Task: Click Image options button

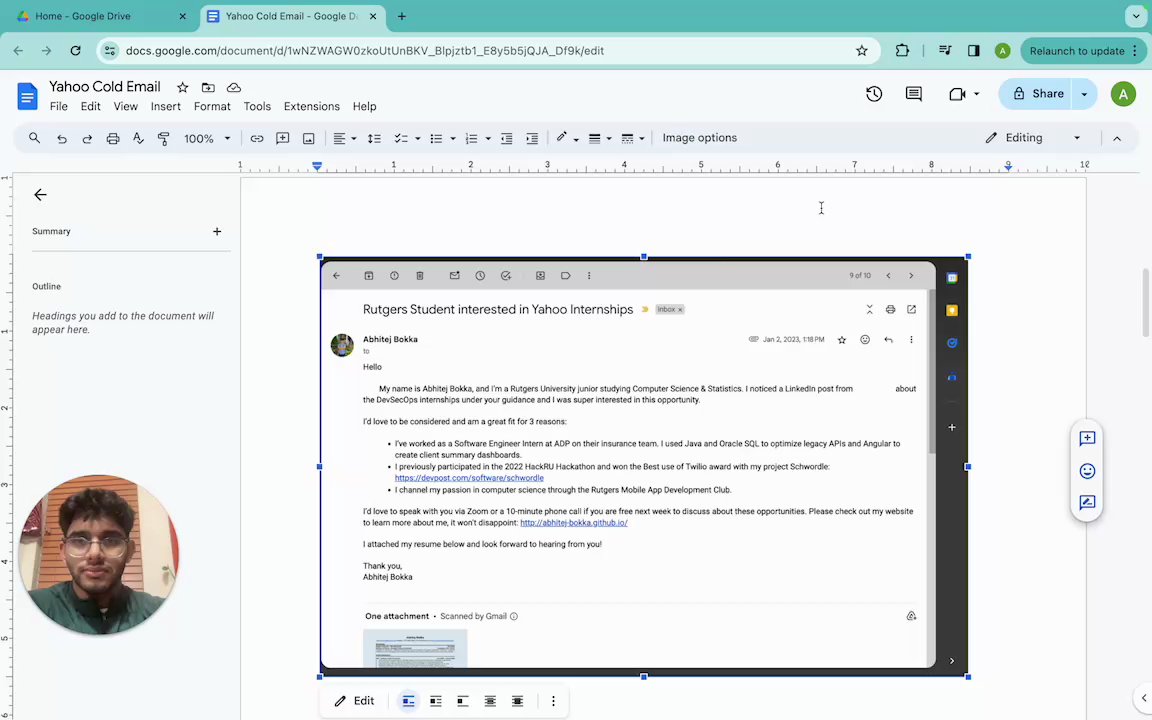Action: click(x=699, y=138)
